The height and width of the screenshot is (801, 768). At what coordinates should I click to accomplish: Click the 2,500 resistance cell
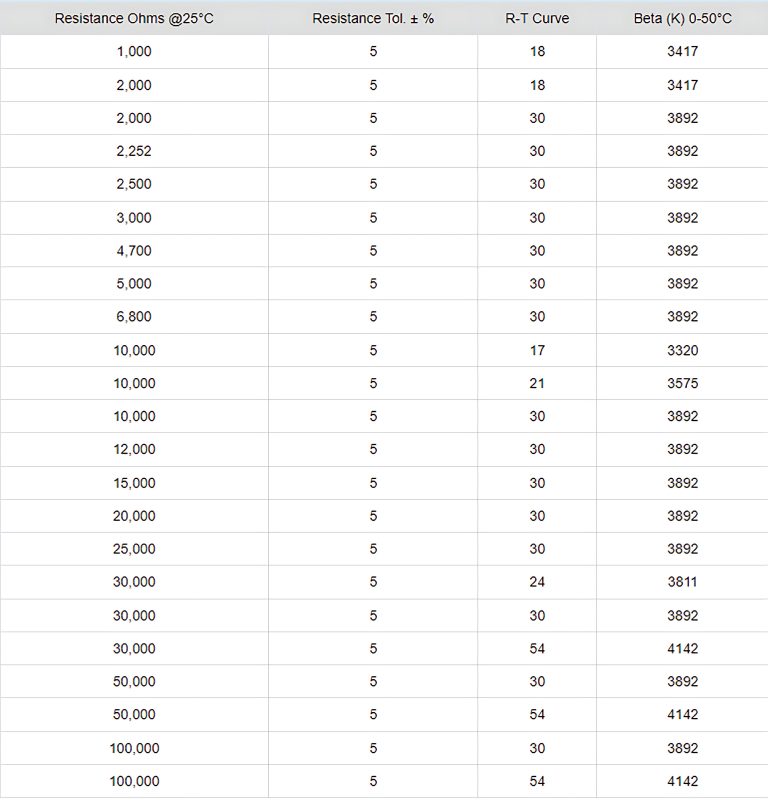[134, 184]
